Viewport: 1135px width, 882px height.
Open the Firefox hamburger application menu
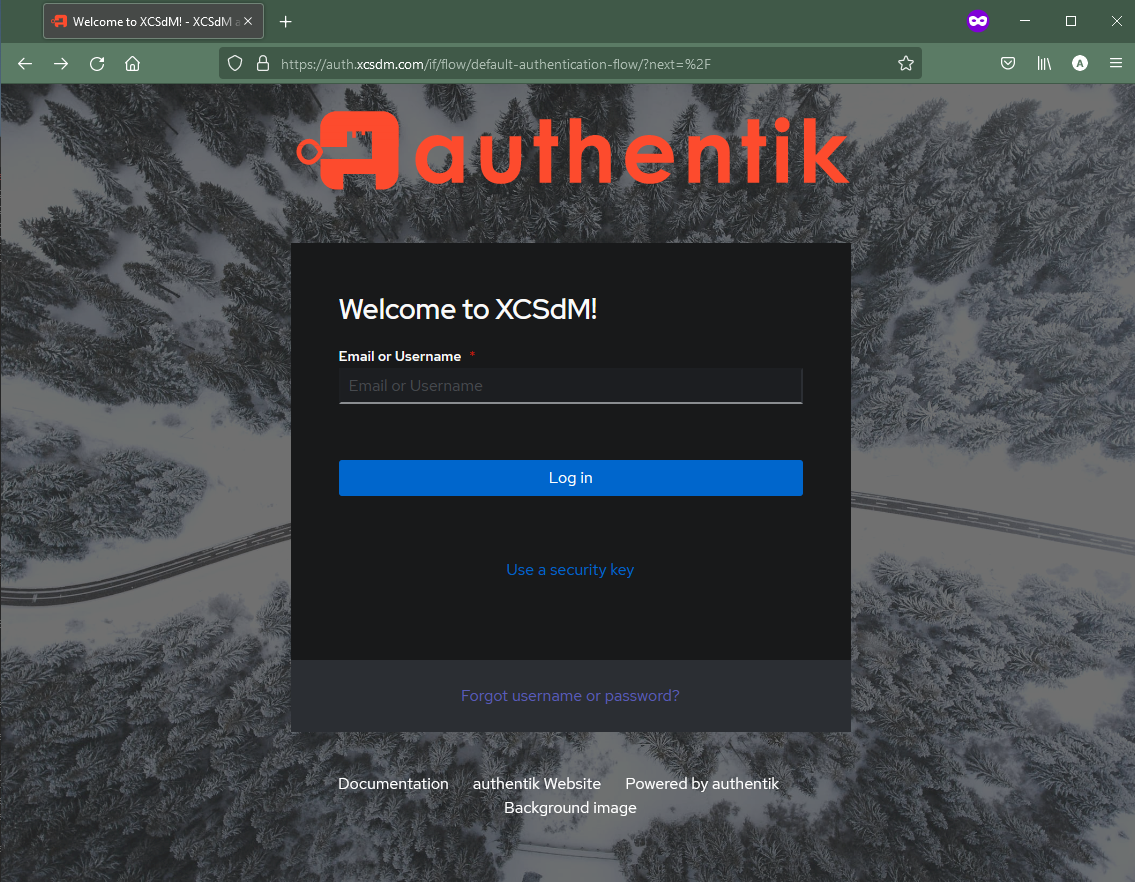1115,64
